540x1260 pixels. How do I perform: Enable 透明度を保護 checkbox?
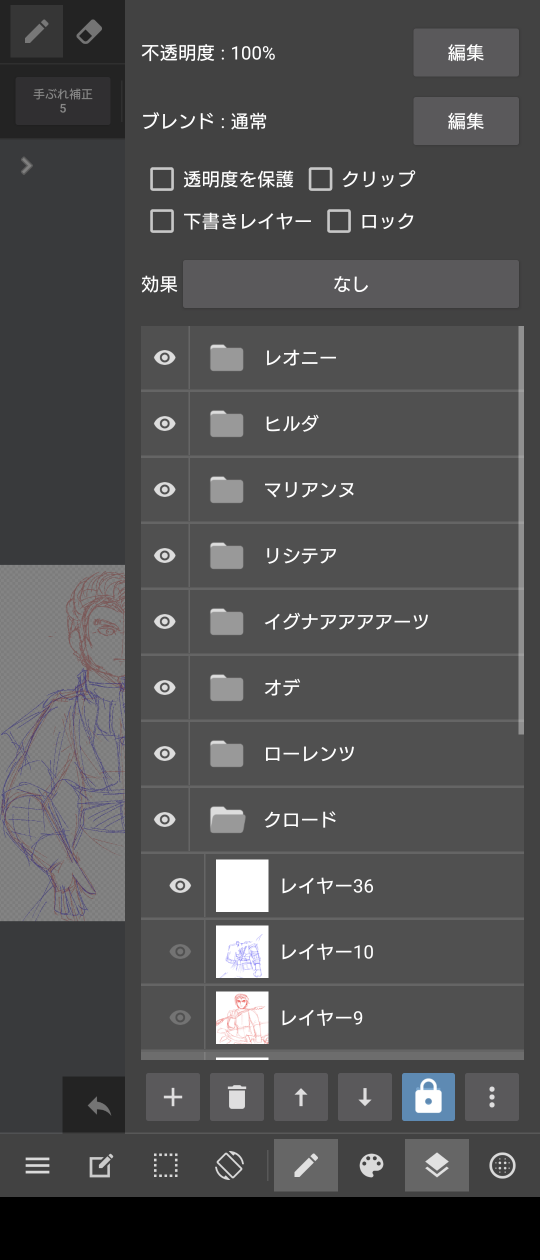[162, 180]
